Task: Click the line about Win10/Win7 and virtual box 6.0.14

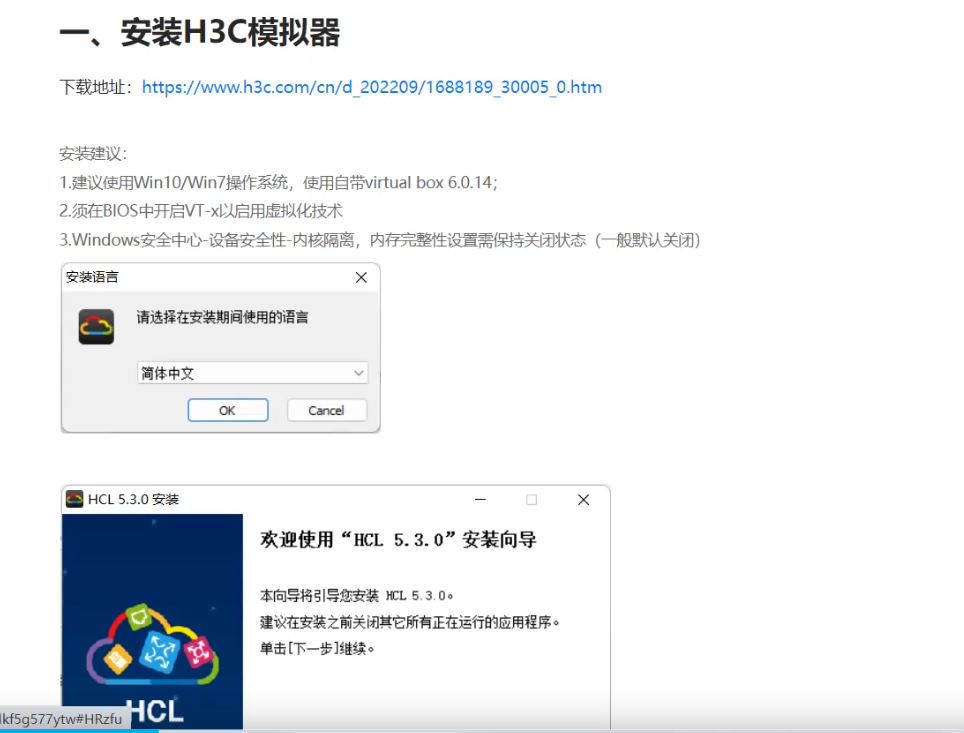Action: coord(278,183)
